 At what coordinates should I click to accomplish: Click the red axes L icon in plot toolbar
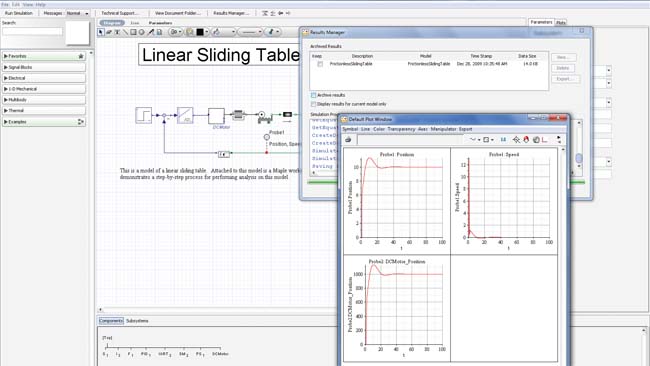[545, 140]
